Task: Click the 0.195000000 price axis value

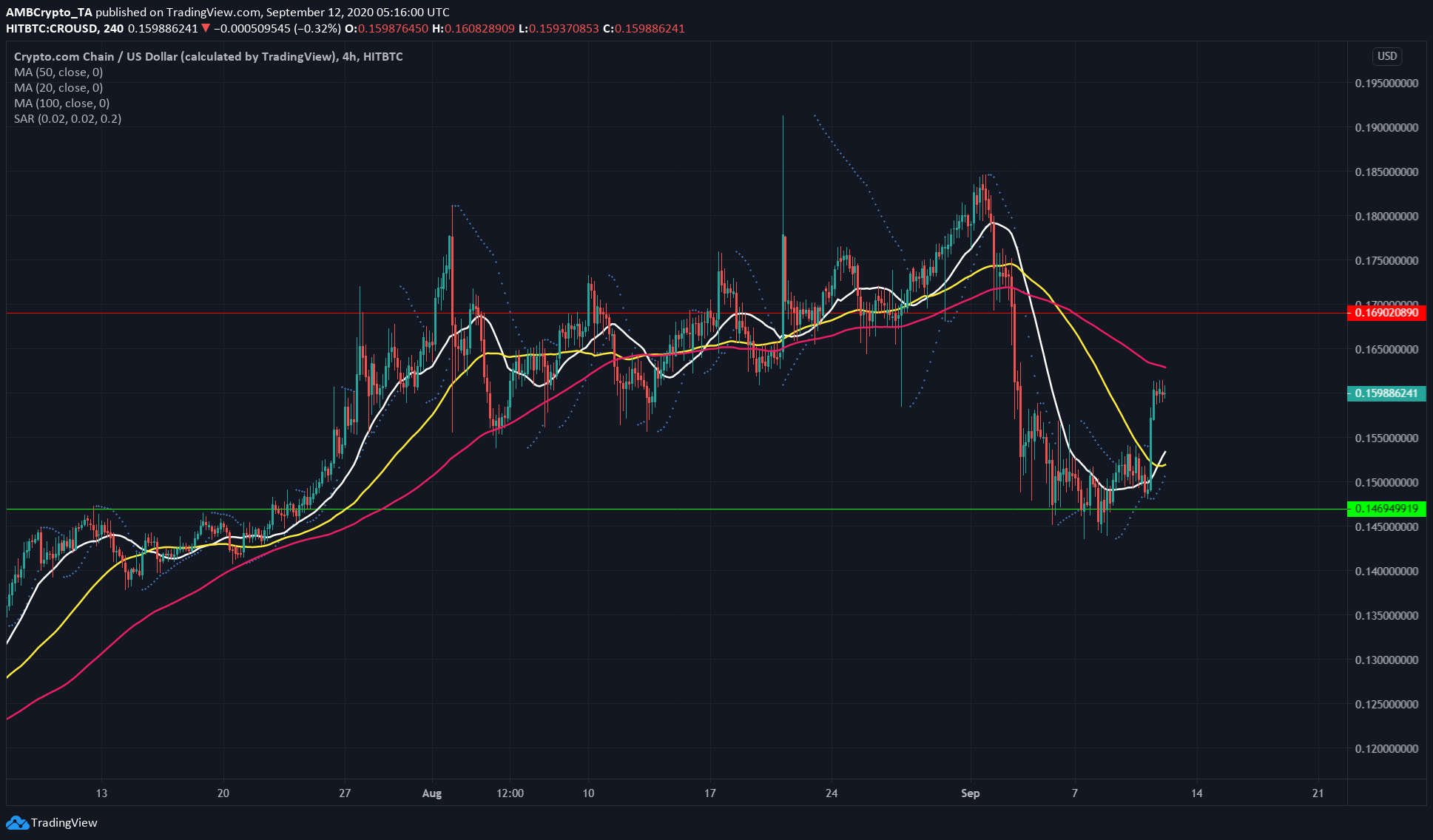Action: (x=1386, y=84)
